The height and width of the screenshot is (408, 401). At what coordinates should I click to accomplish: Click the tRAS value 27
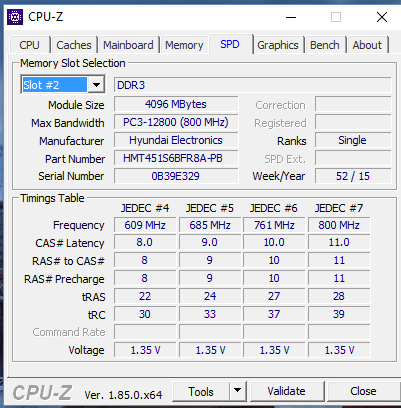tap(274, 296)
